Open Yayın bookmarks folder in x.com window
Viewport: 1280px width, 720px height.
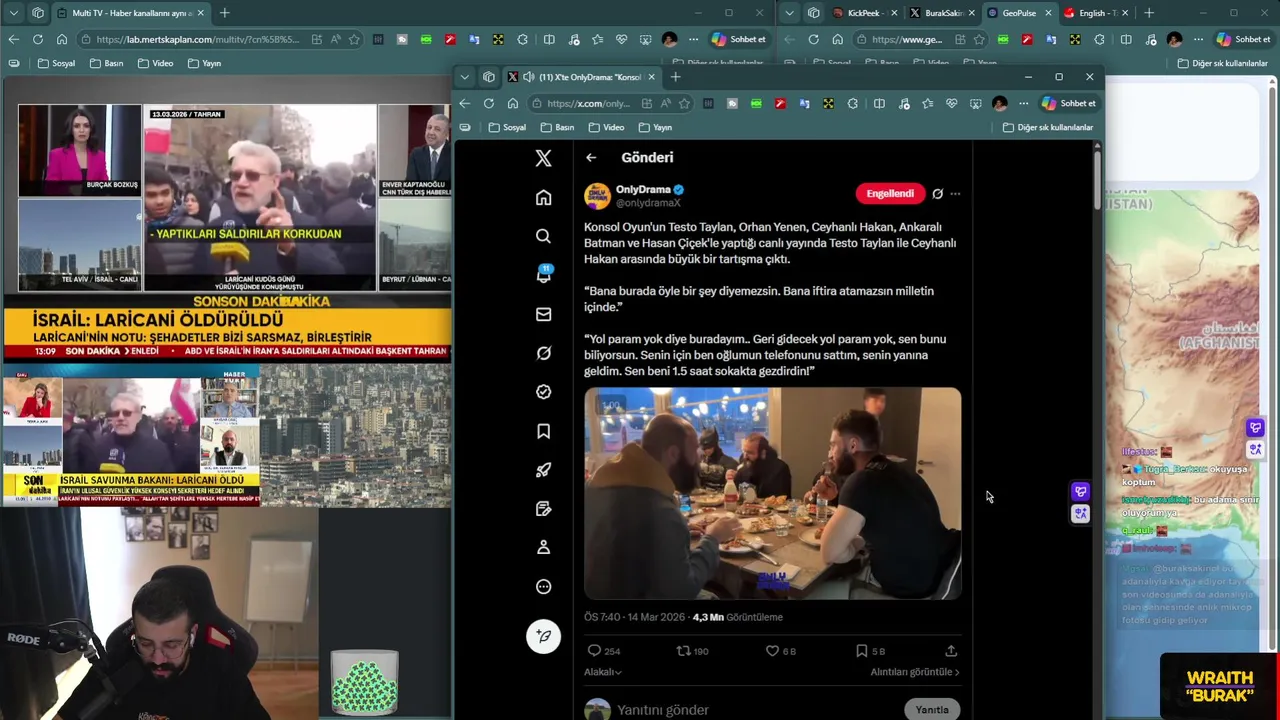654,128
